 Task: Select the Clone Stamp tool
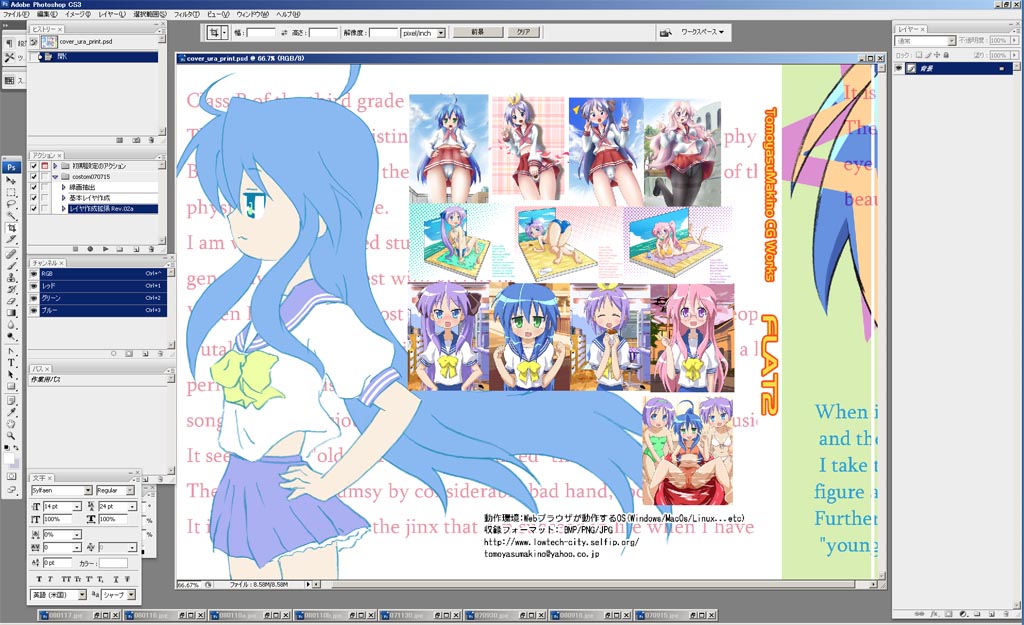11,278
